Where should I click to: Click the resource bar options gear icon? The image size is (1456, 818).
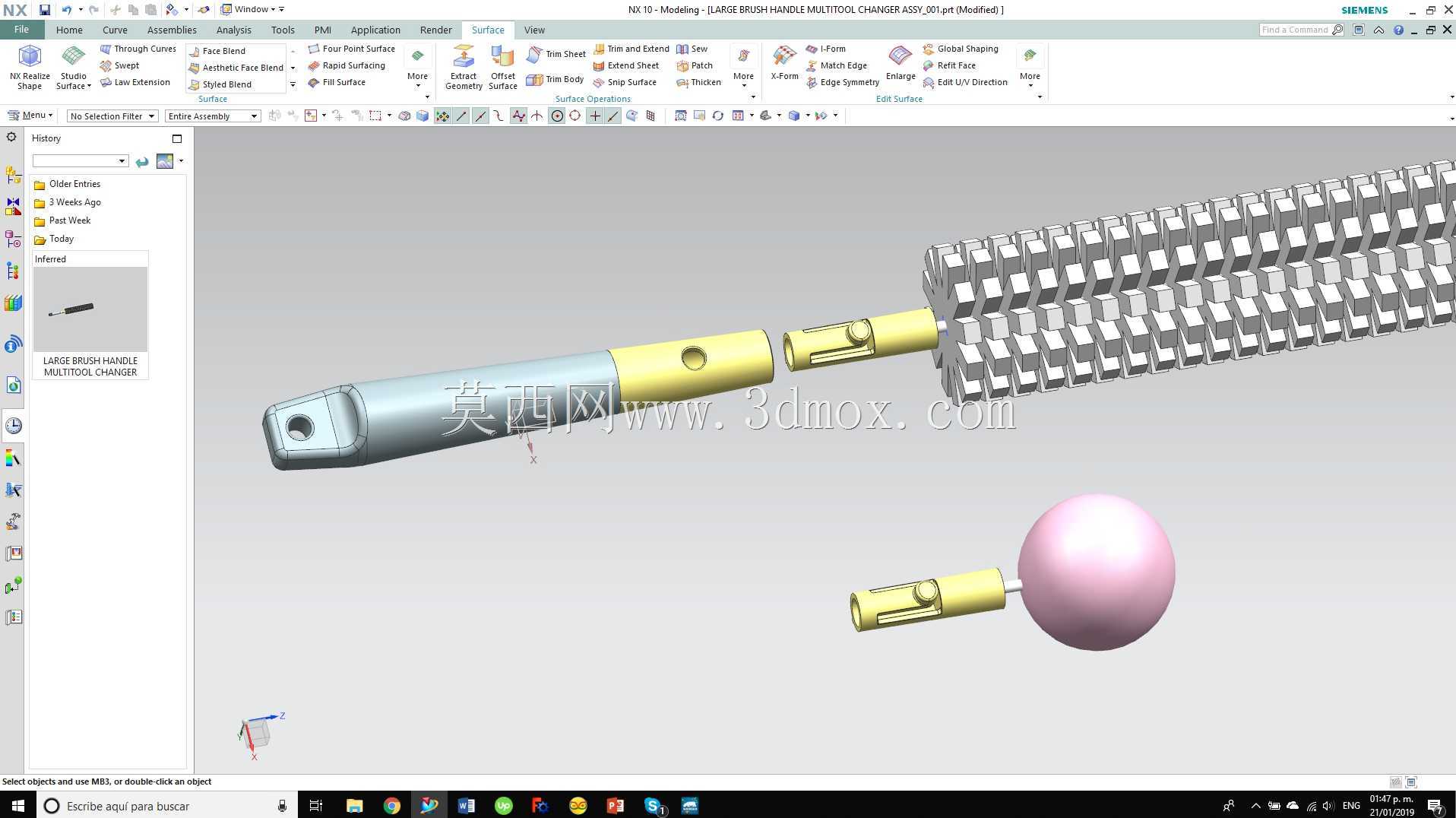click(11, 138)
